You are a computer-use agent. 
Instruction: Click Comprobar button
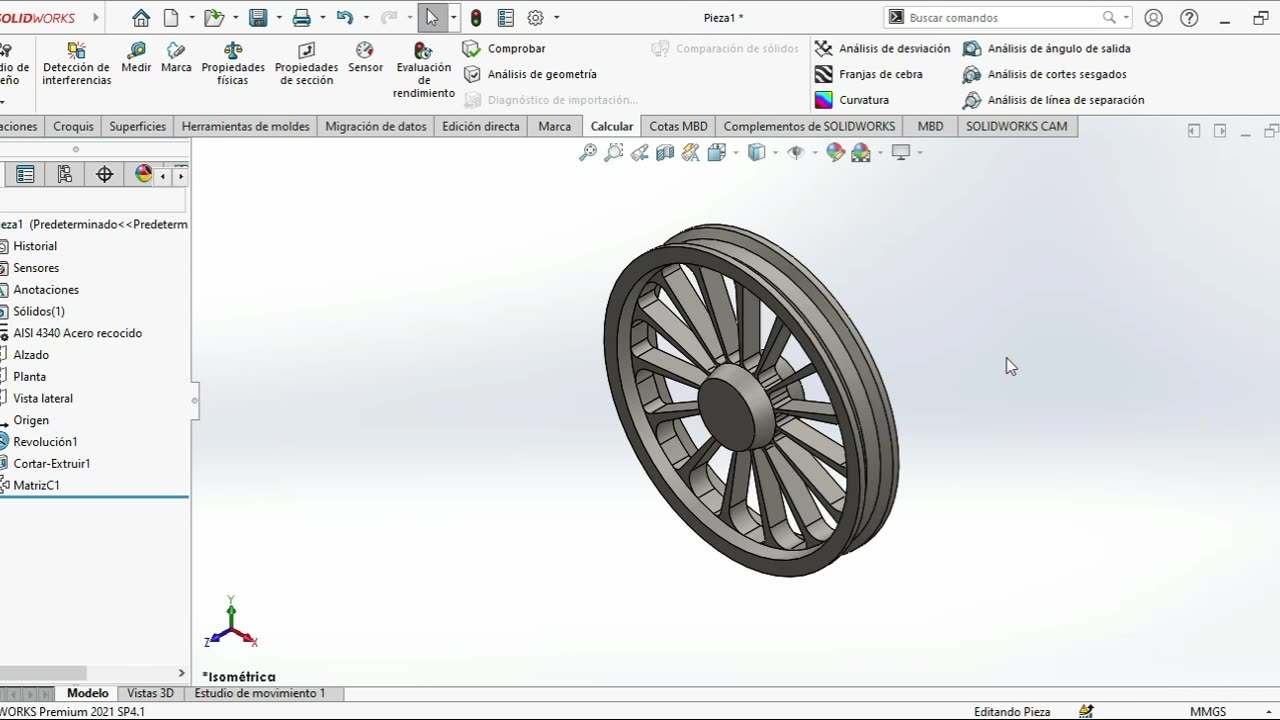504,48
